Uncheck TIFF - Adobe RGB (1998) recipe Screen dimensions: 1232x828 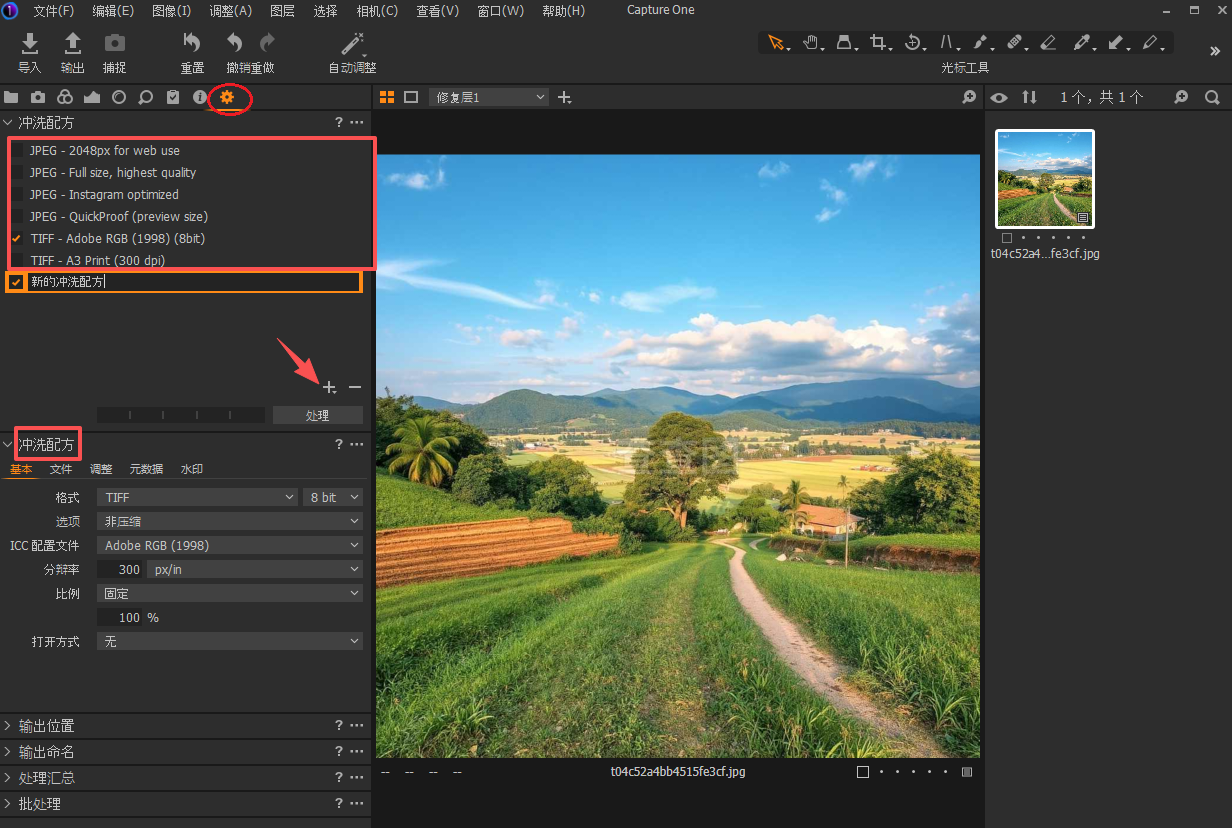pos(17,239)
